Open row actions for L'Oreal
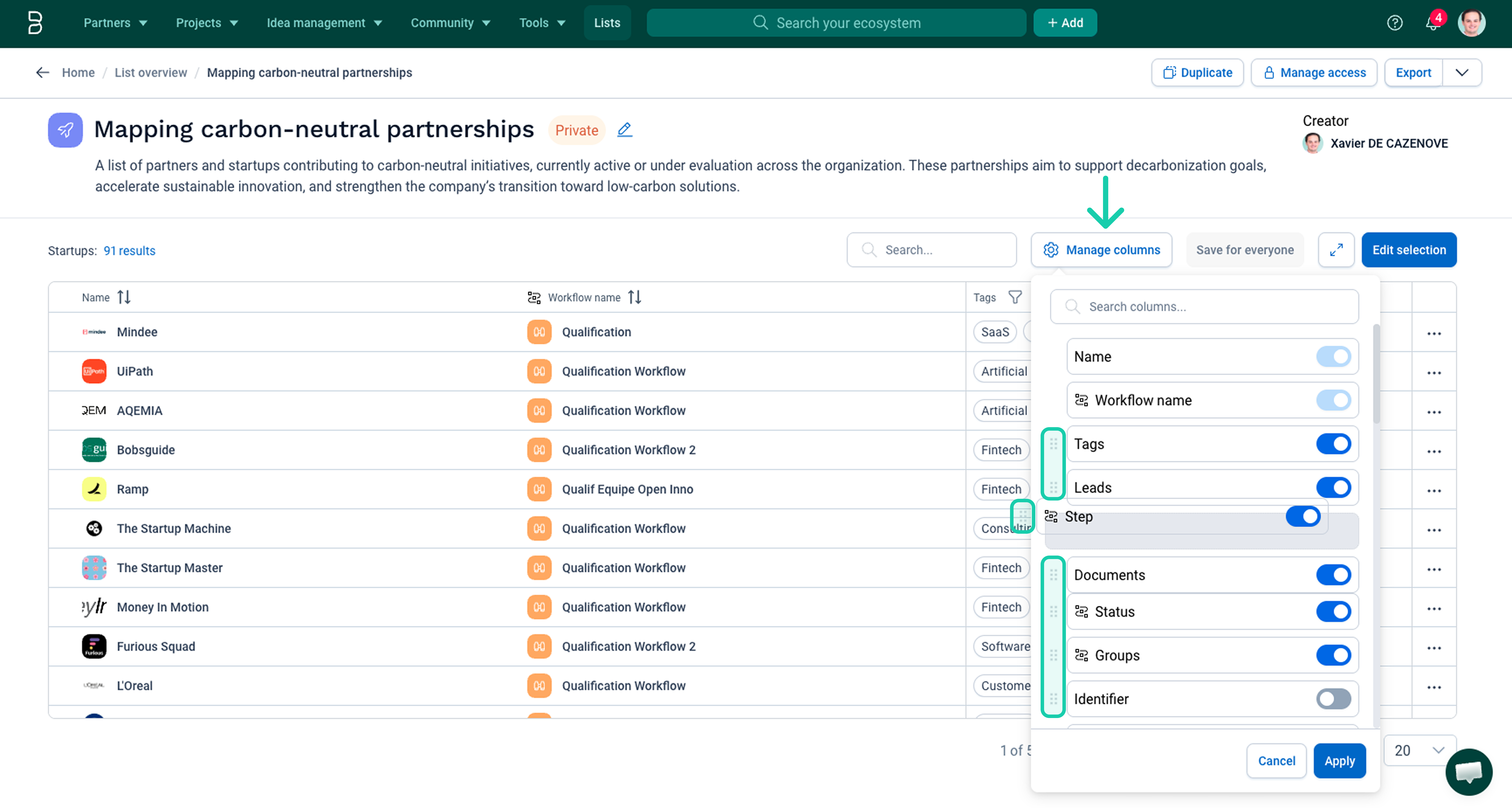Viewport: 1512px width, 808px height. tap(1434, 687)
